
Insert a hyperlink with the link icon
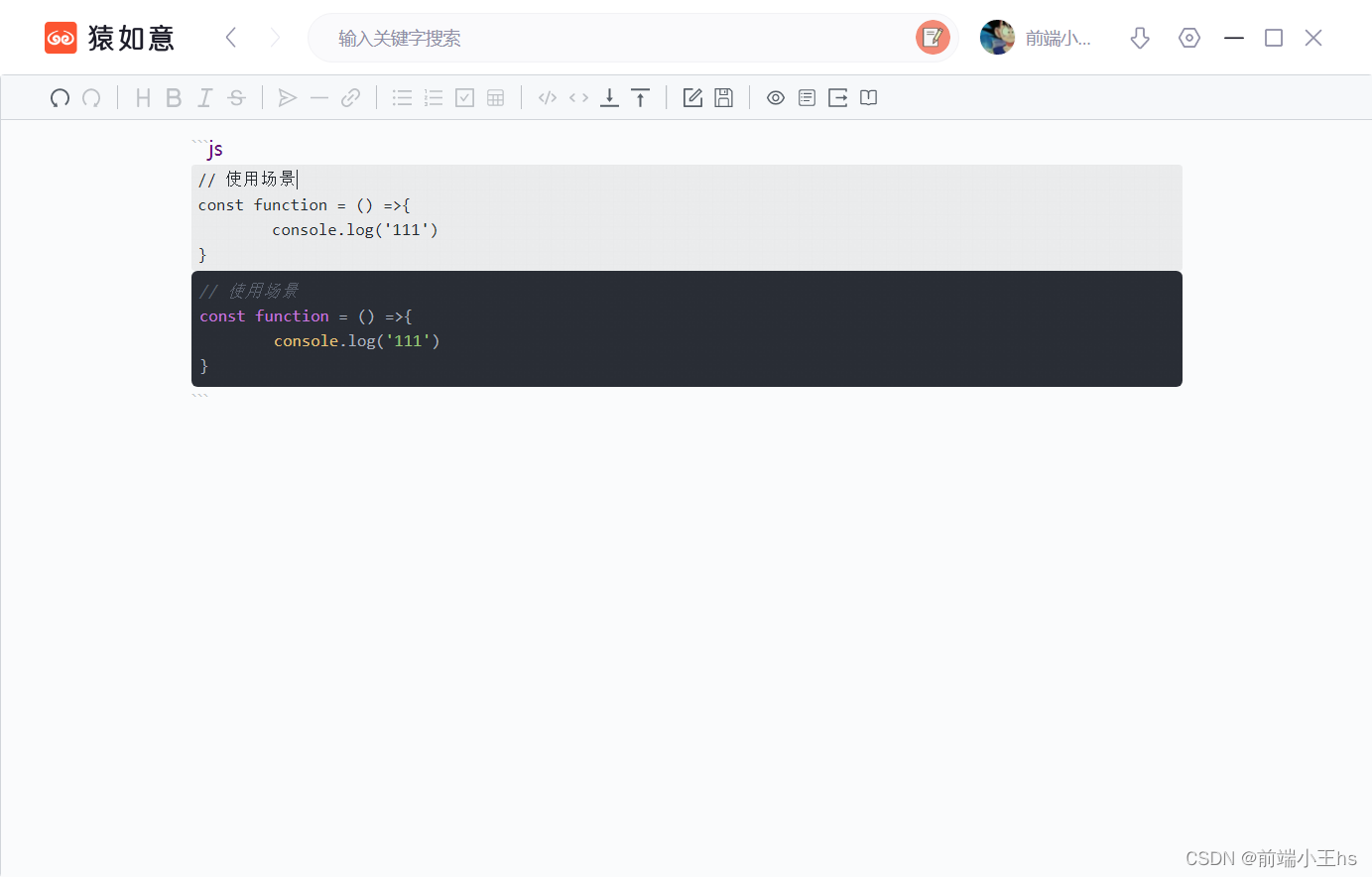(350, 97)
